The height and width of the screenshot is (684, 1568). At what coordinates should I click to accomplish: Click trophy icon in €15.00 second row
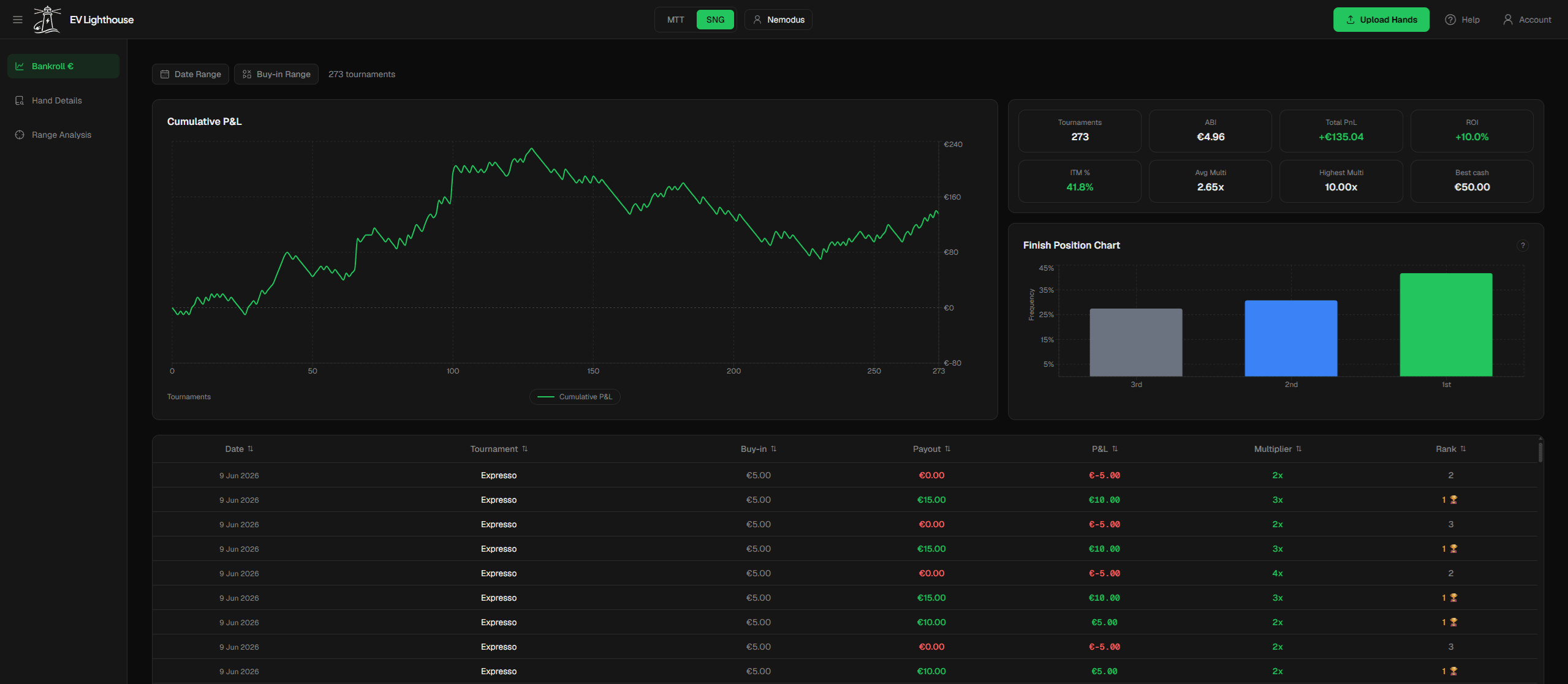point(1453,549)
